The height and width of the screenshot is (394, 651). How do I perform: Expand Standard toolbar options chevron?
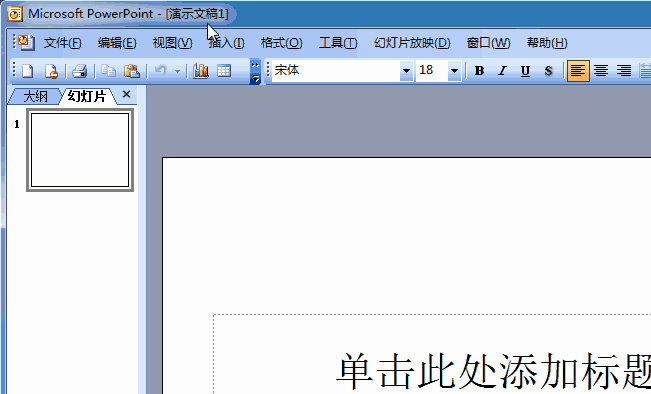pyautogui.click(x=255, y=71)
